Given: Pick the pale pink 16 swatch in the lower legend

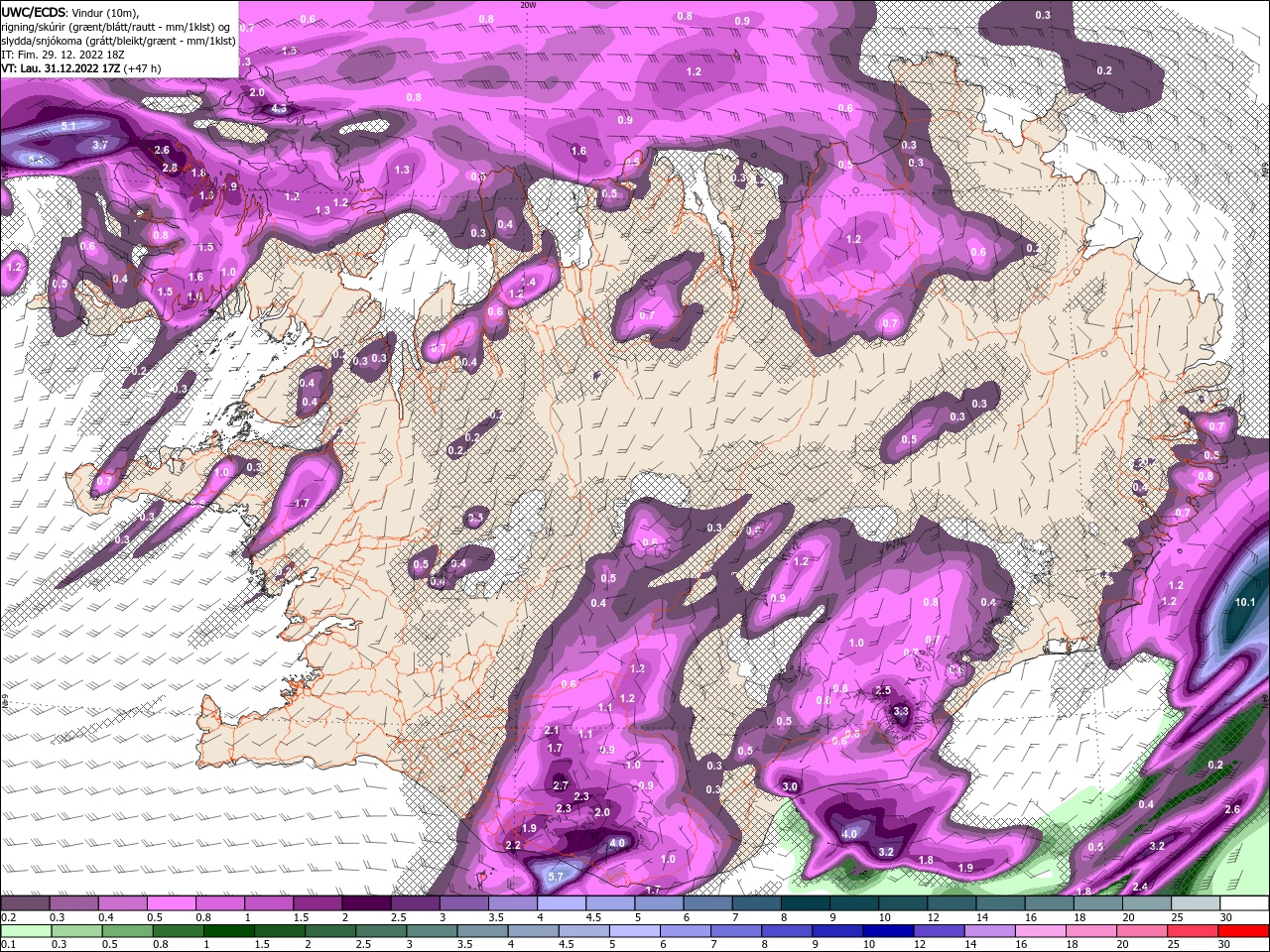Looking at the screenshot, I should point(1041,930).
